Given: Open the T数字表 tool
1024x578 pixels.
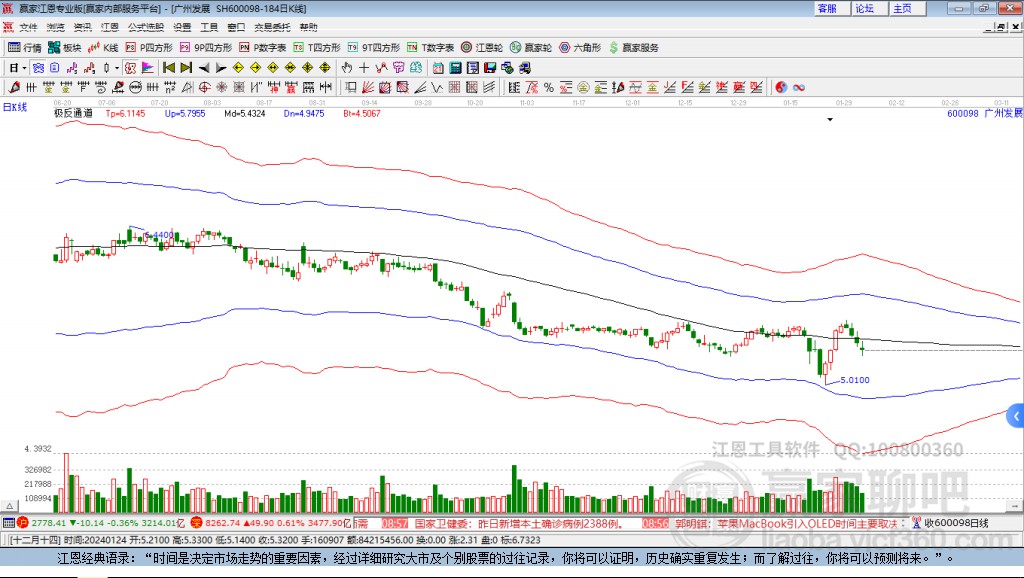Looking at the screenshot, I should (430, 48).
